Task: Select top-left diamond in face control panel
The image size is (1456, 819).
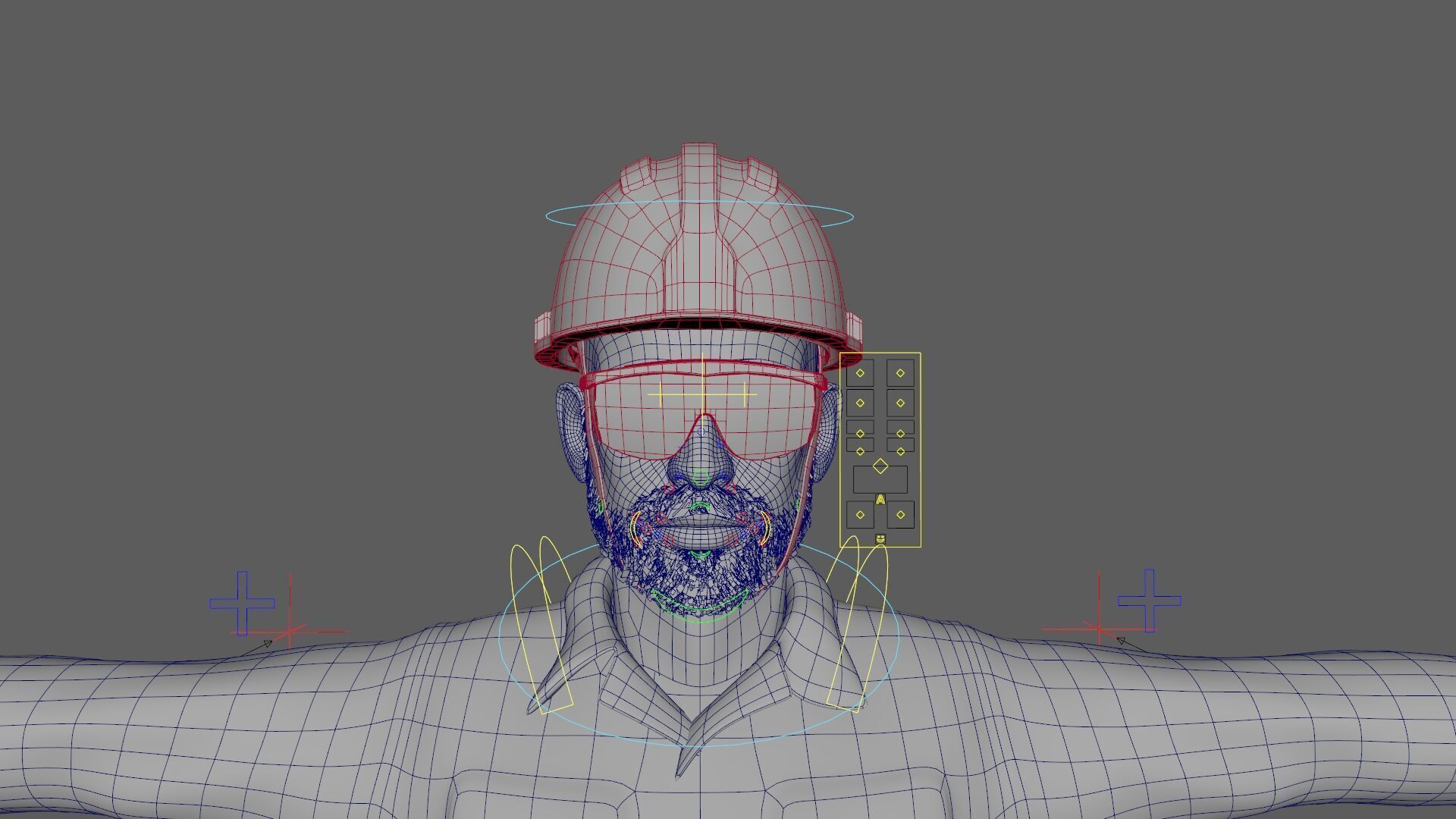Action: point(860,372)
